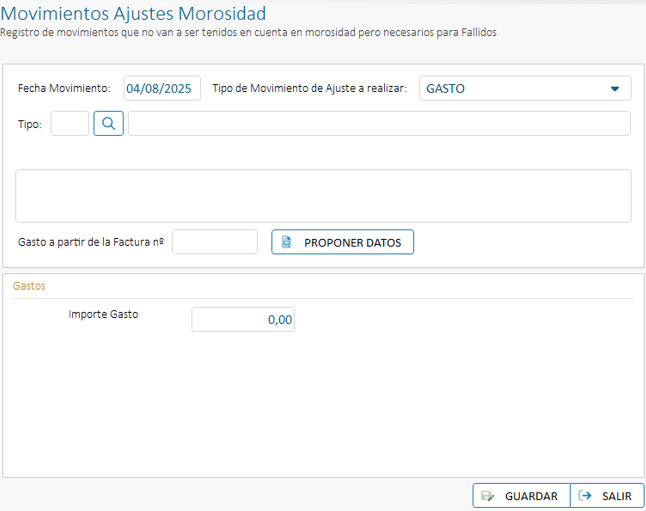Click the exit arrow icon inside SALIR
The height and width of the screenshot is (511, 646).
coord(585,496)
